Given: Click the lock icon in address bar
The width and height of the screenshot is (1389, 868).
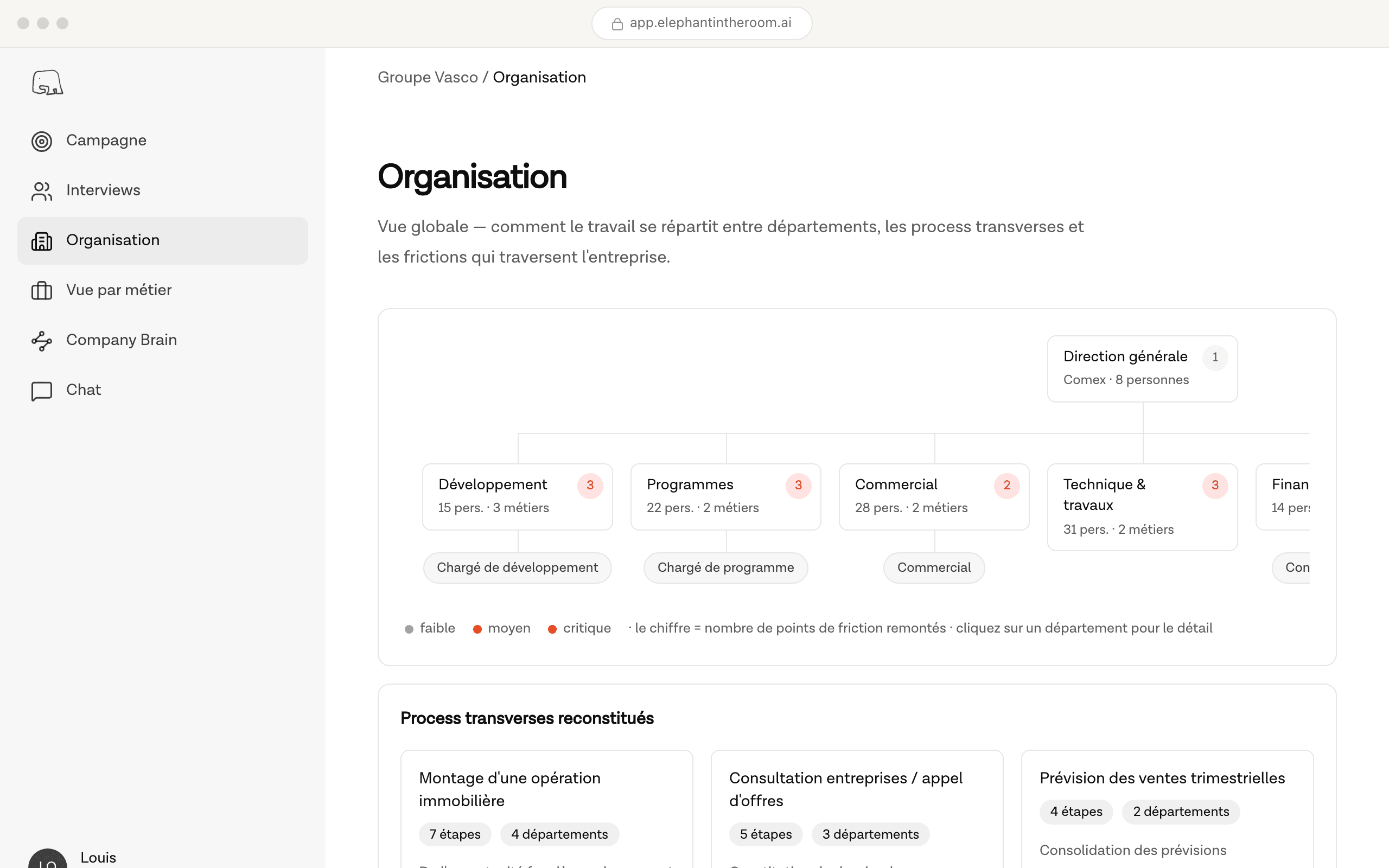Looking at the screenshot, I should click(617, 23).
